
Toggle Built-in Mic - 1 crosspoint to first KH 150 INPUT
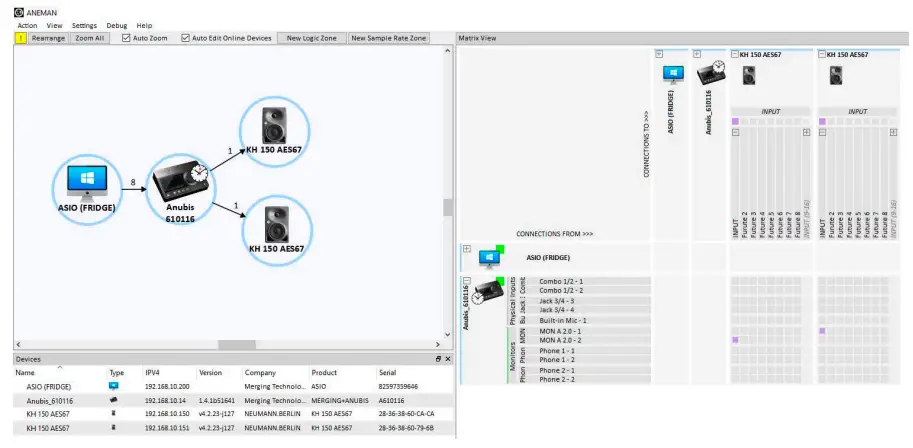point(735,320)
